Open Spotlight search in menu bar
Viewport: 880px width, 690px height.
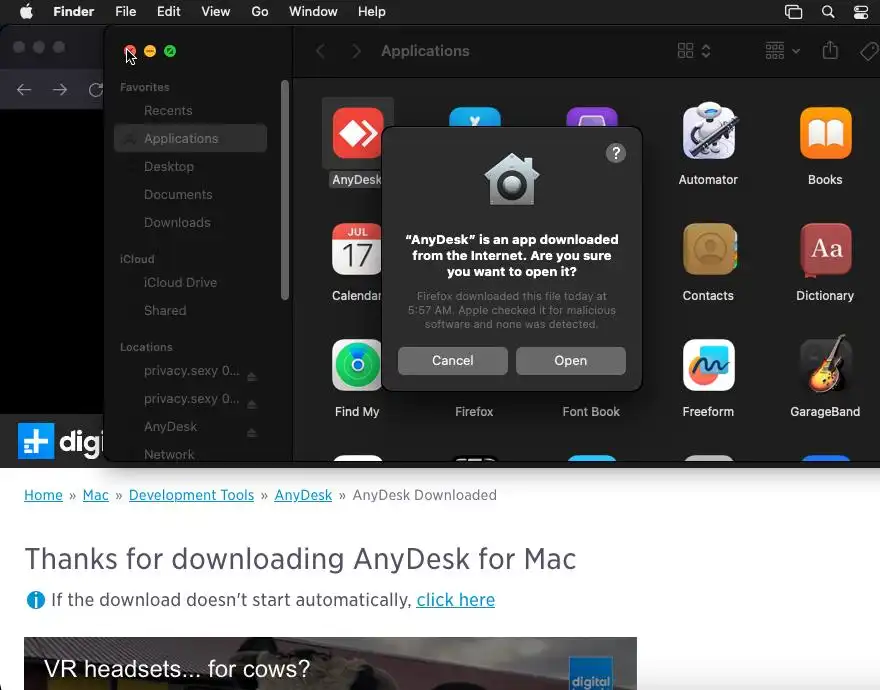[828, 12]
